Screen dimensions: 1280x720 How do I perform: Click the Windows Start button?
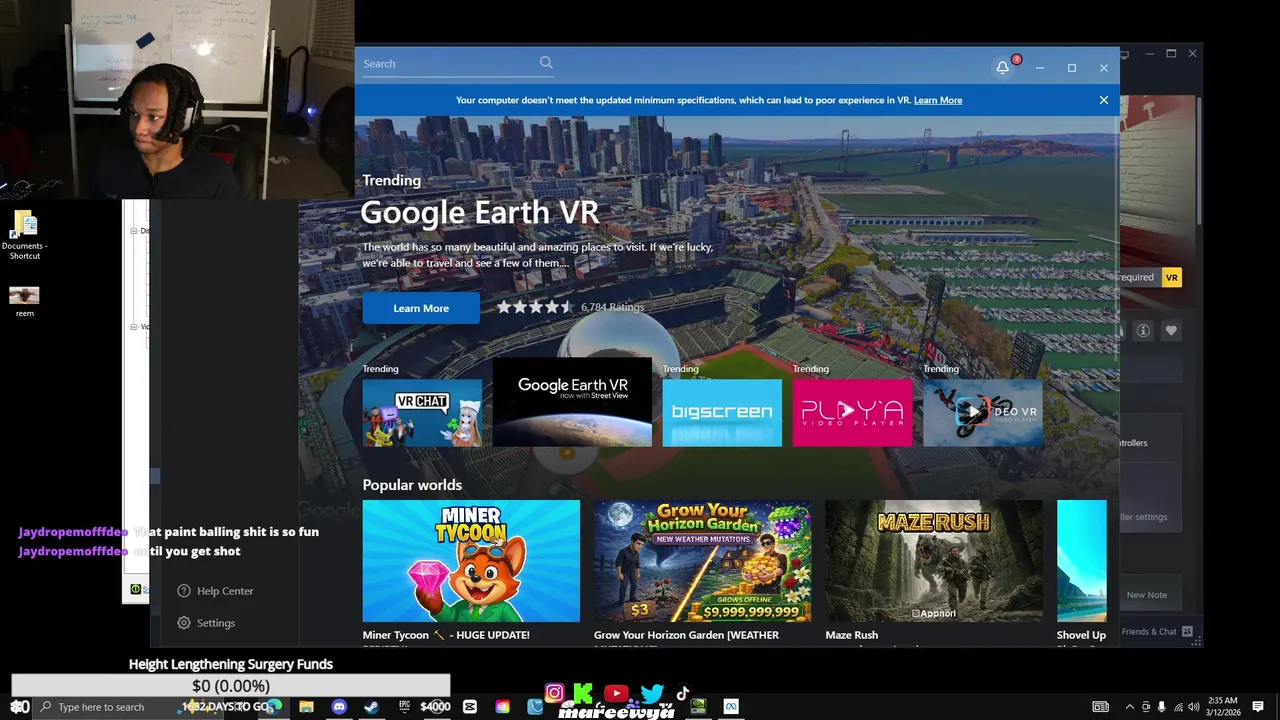coord(18,707)
